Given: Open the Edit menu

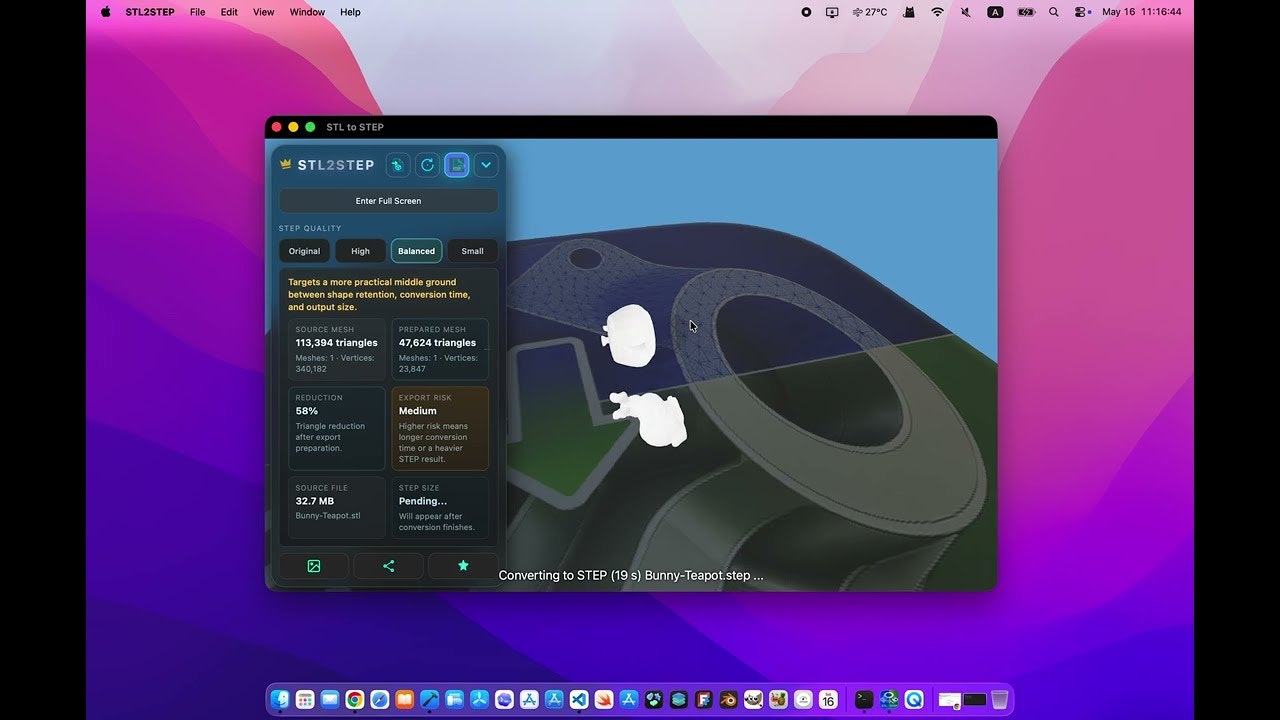Looking at the screenshot, I should coord(229,12).
